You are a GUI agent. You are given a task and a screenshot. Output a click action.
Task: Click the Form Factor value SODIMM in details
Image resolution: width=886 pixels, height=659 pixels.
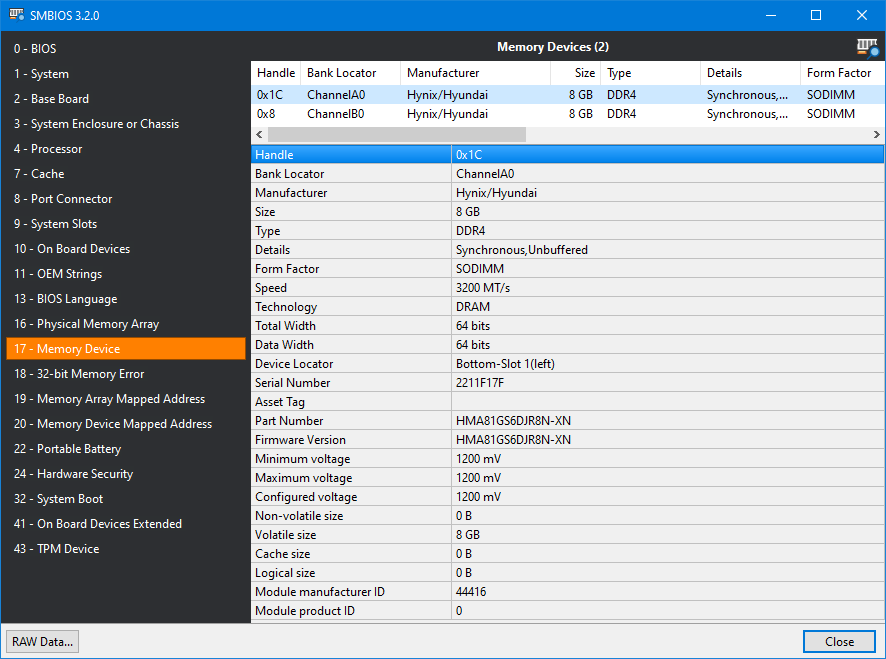(480, 269)
